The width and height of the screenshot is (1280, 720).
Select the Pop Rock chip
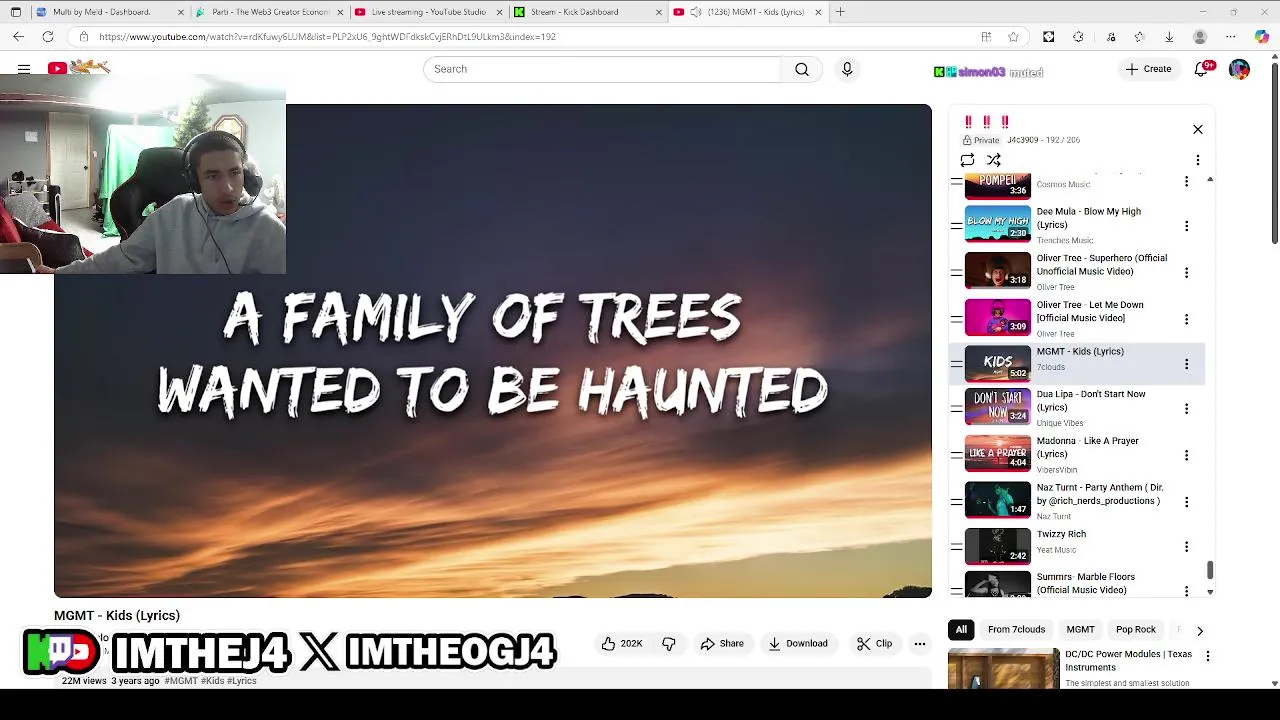(x=1136, y=630)
